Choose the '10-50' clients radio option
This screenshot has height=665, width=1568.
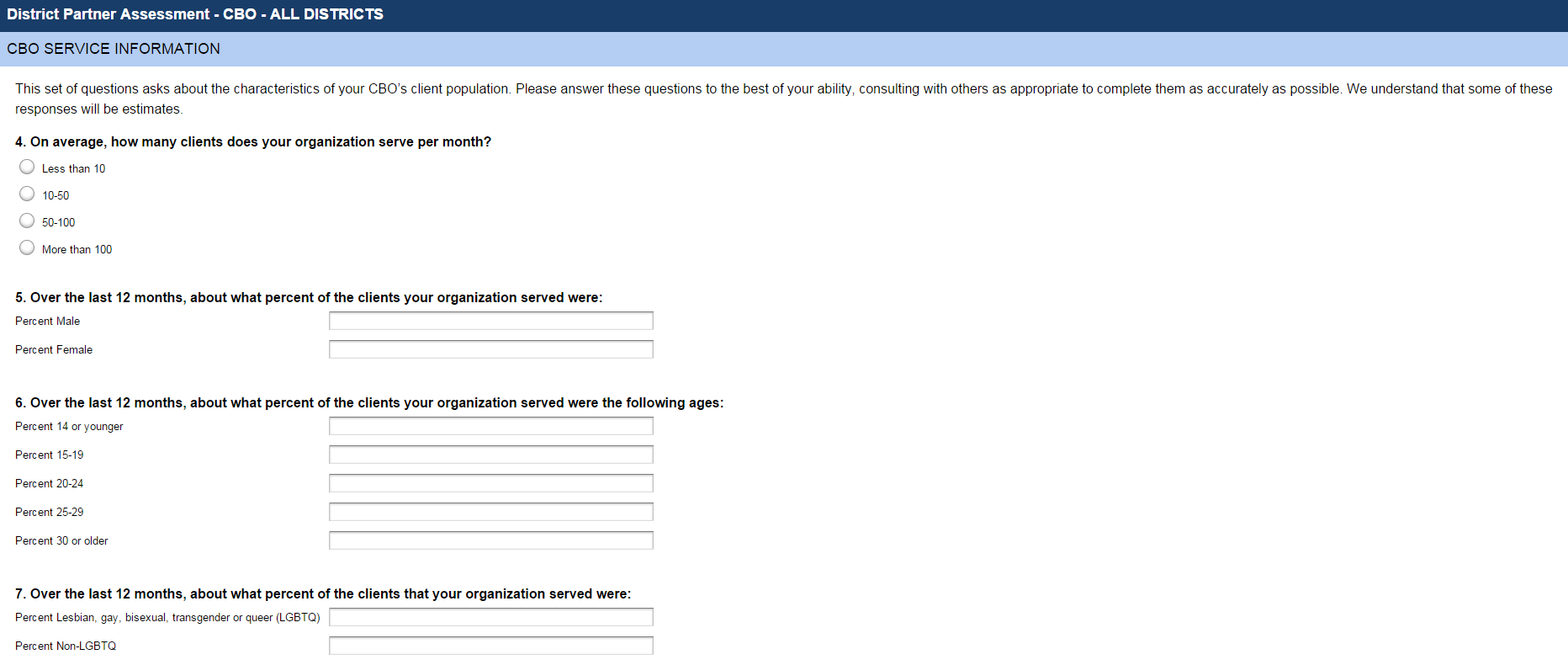click(27, 194)
